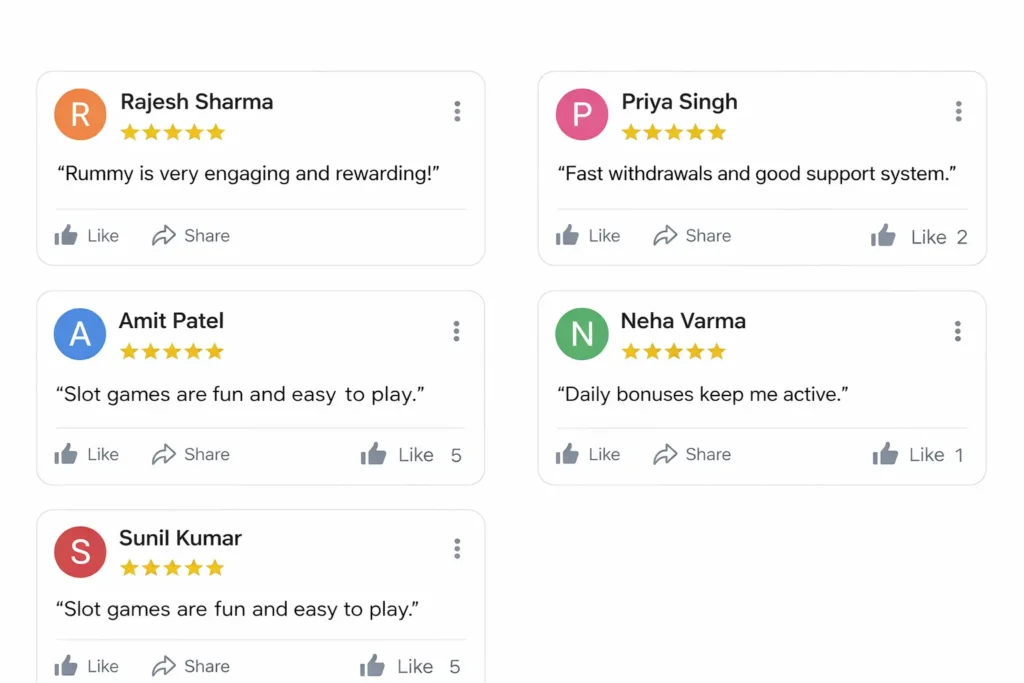Open more options for Neha Varma's review
This screenshot has width=1024, height=683.
tap(957, 331)
